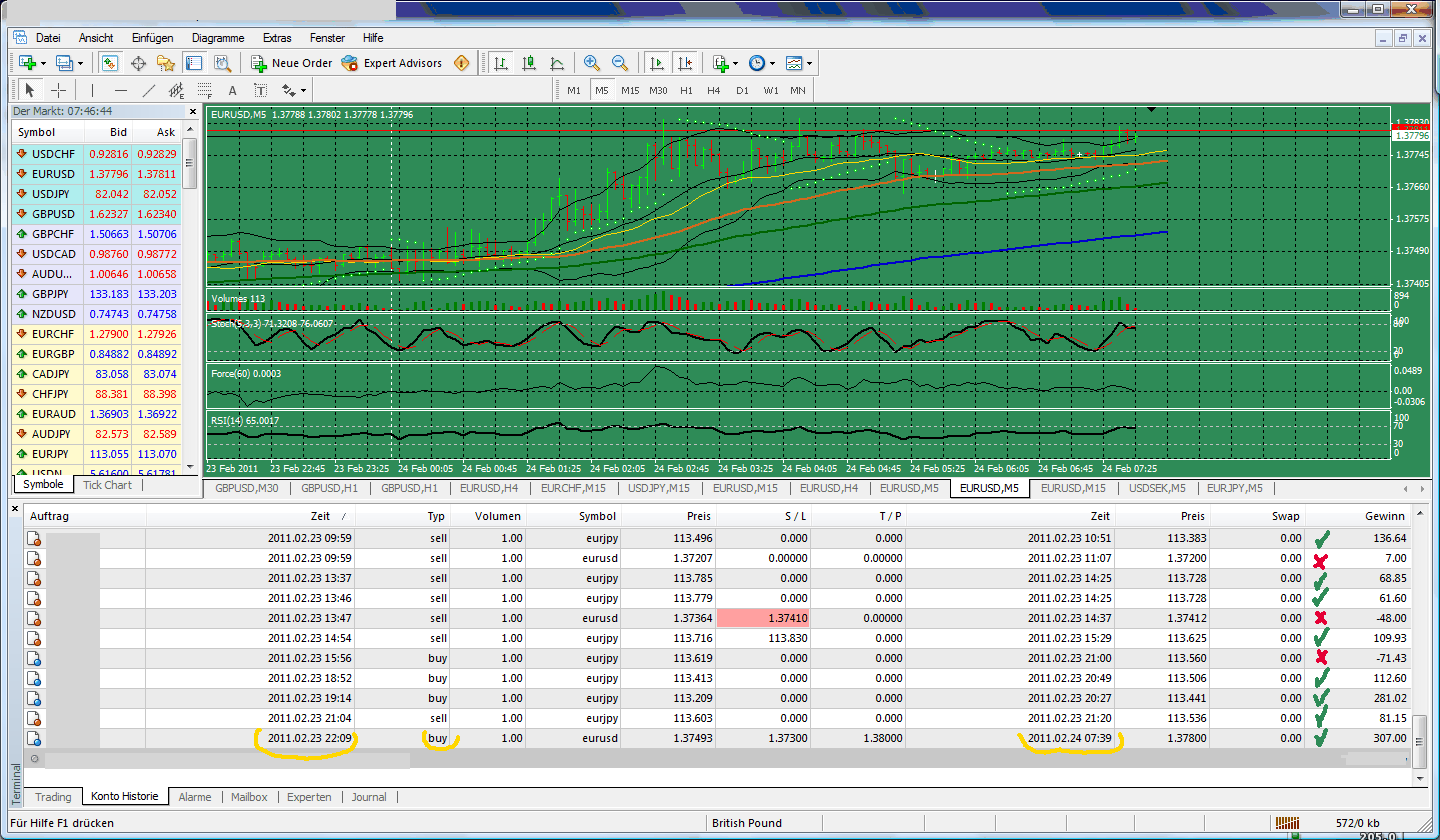Add a text label with the Text tool
Viewport: 1440px width, 840px height.
[232, 90]
